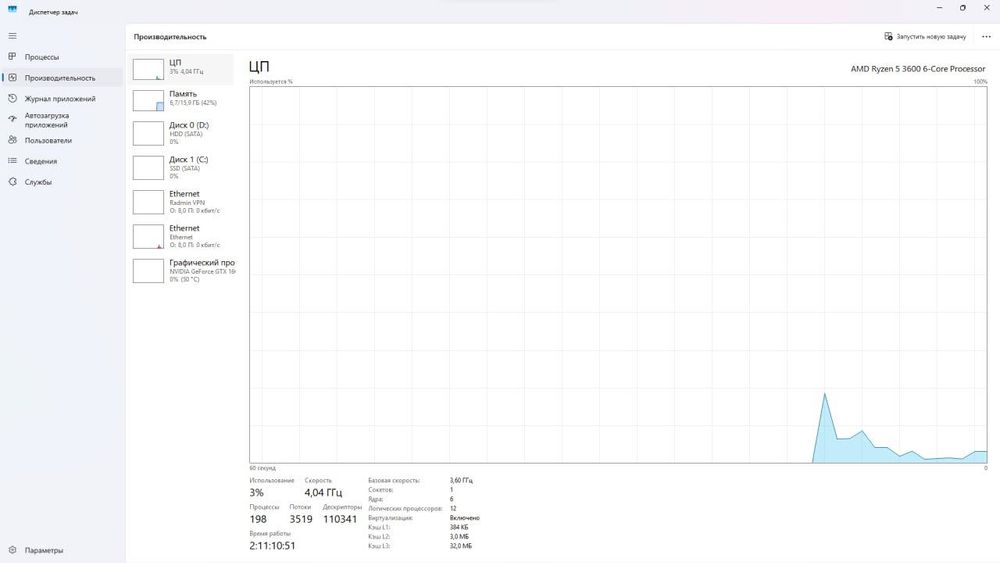This screenshot has height=563, width=1000.
Task: Click the Диск 0 (D:) label
Action: click(x=189, y=125)
